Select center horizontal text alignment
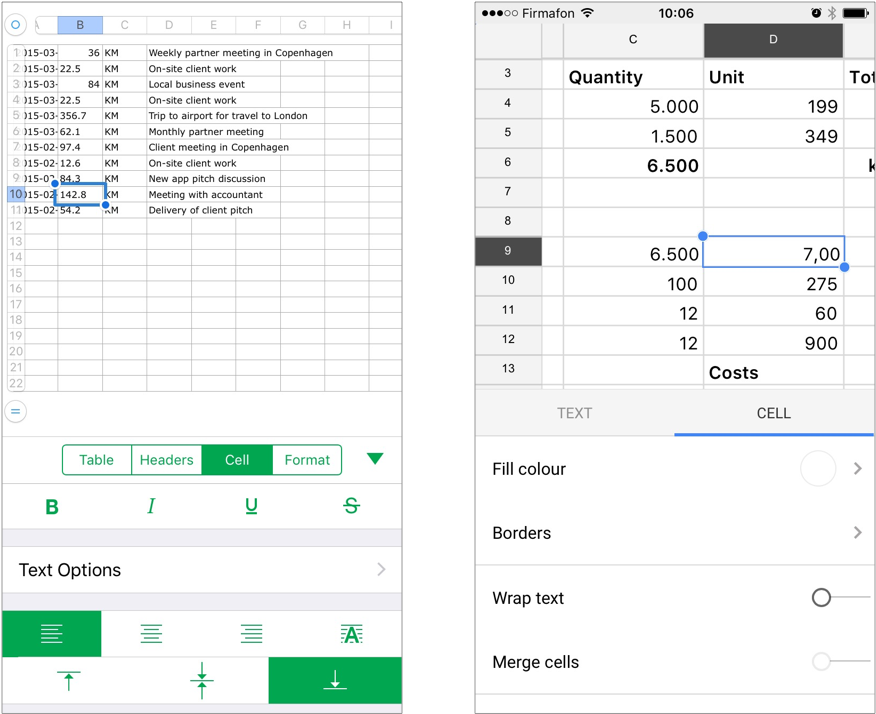This screenshot has width=876, height=714. pyautogui.click(x=151, y=633)
